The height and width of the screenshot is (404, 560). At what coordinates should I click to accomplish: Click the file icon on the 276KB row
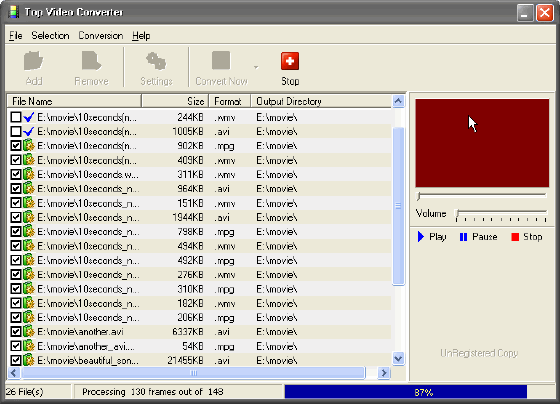pyautogui.click(x=29, y=274)
